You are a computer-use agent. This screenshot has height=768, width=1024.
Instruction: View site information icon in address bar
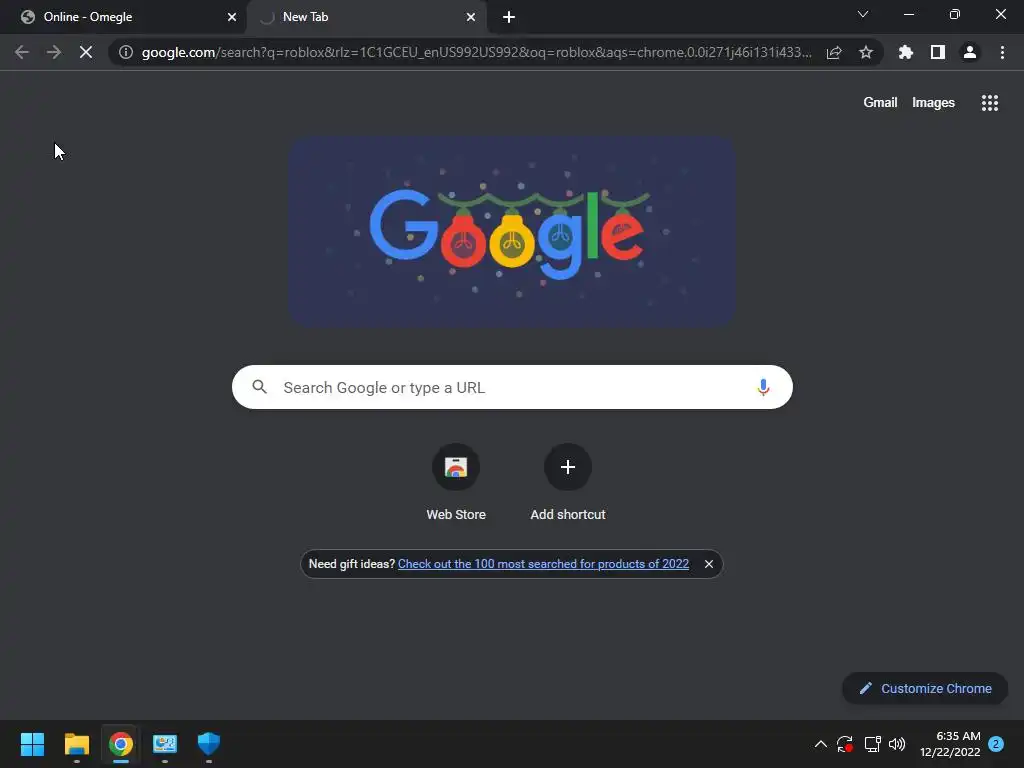click(126, 52)
